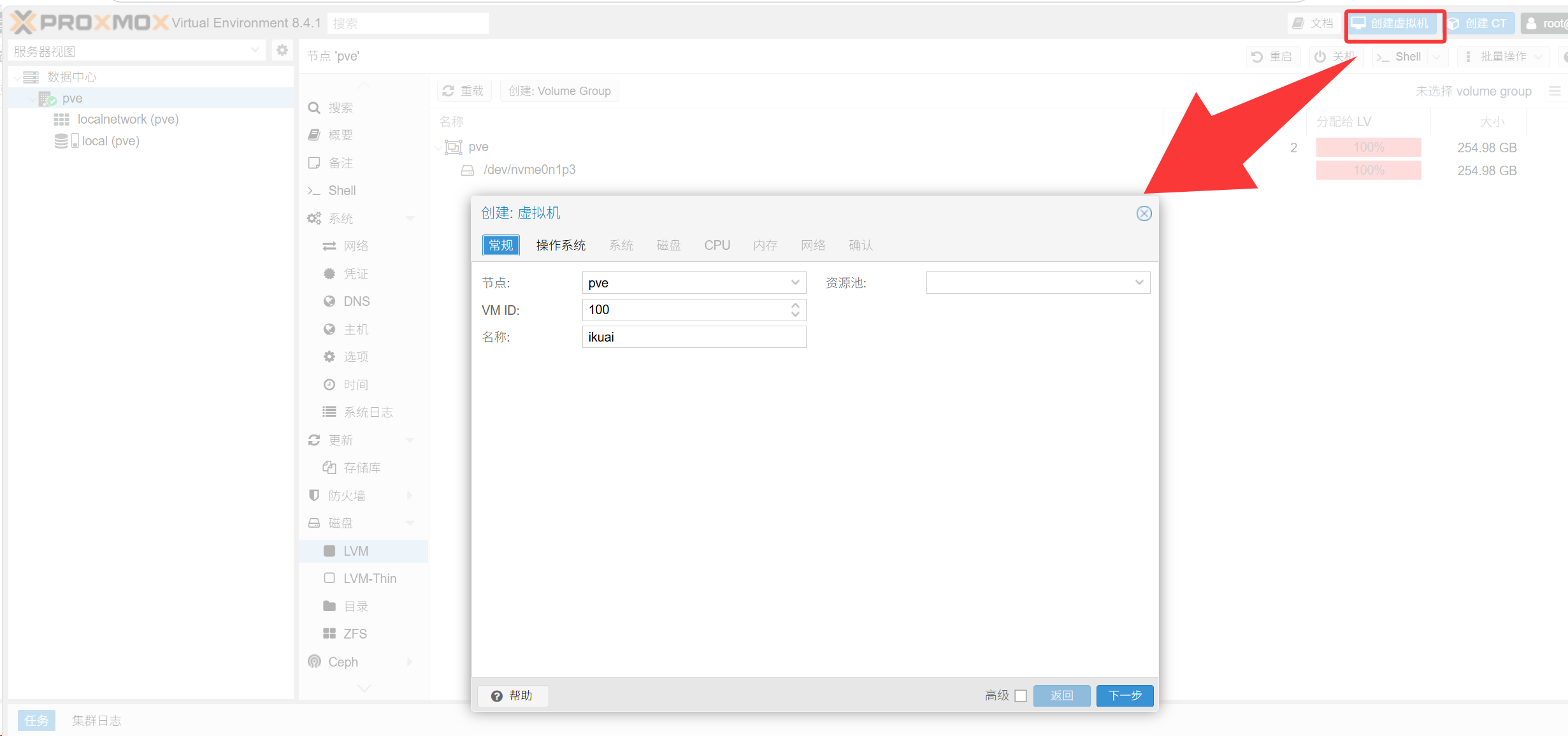1568x736 pixels.
Task: Click the DNS globe icon in sidebar
Action: click(329, 301)
